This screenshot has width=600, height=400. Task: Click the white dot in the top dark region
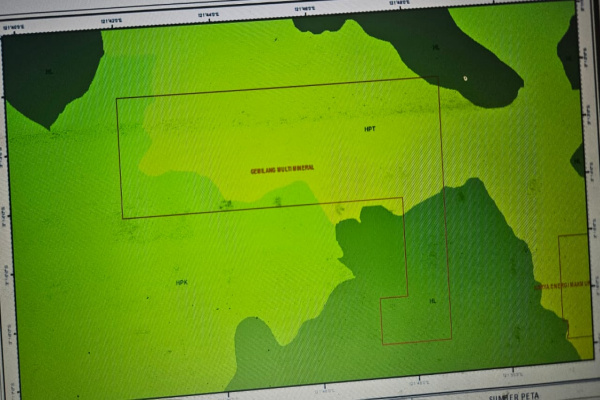click(465, 78)
